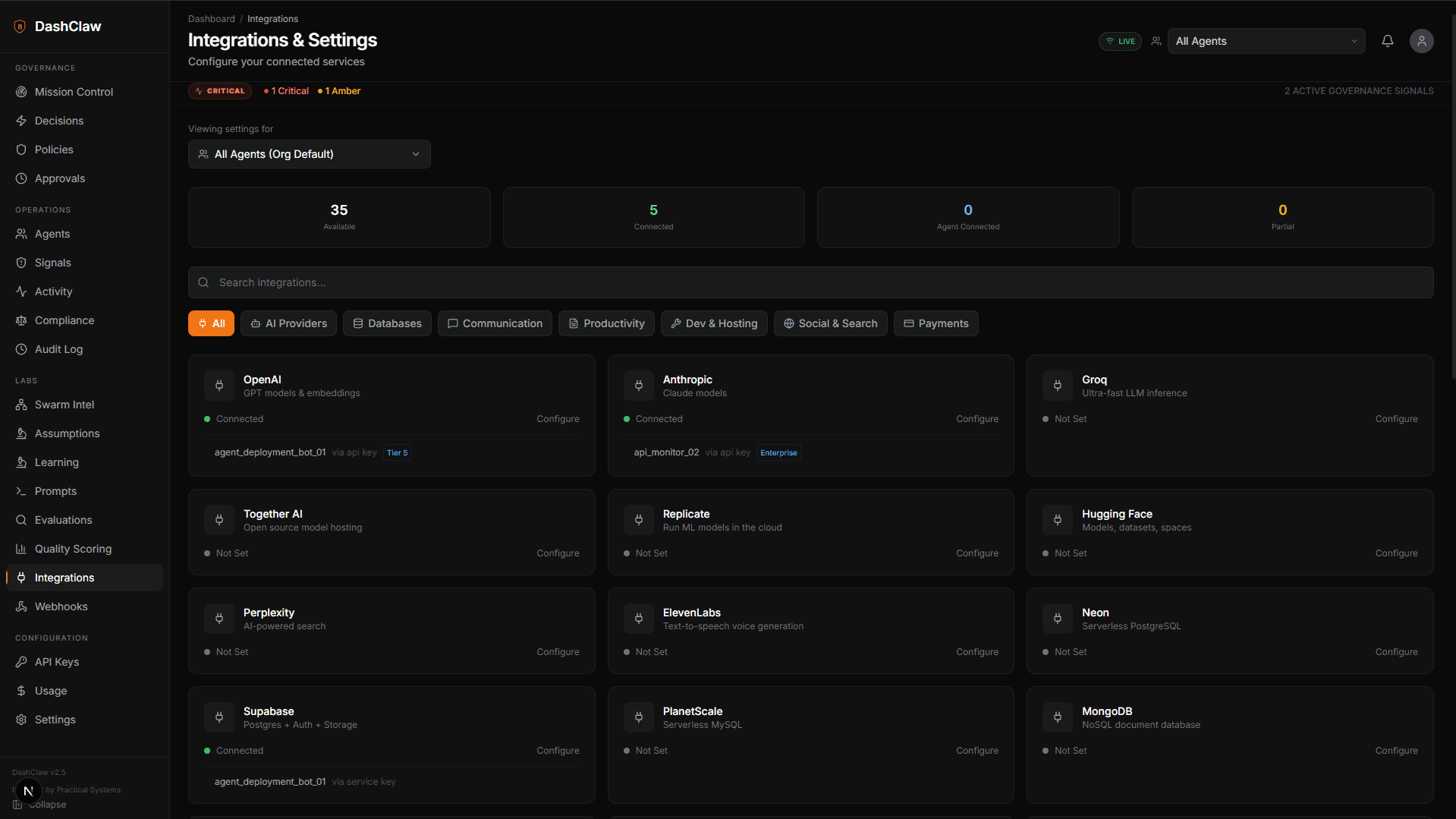Open the Payments filter dropdown
Viewport: 1456px width, 819px height.
pyautogui.click(x=936, y=323)
